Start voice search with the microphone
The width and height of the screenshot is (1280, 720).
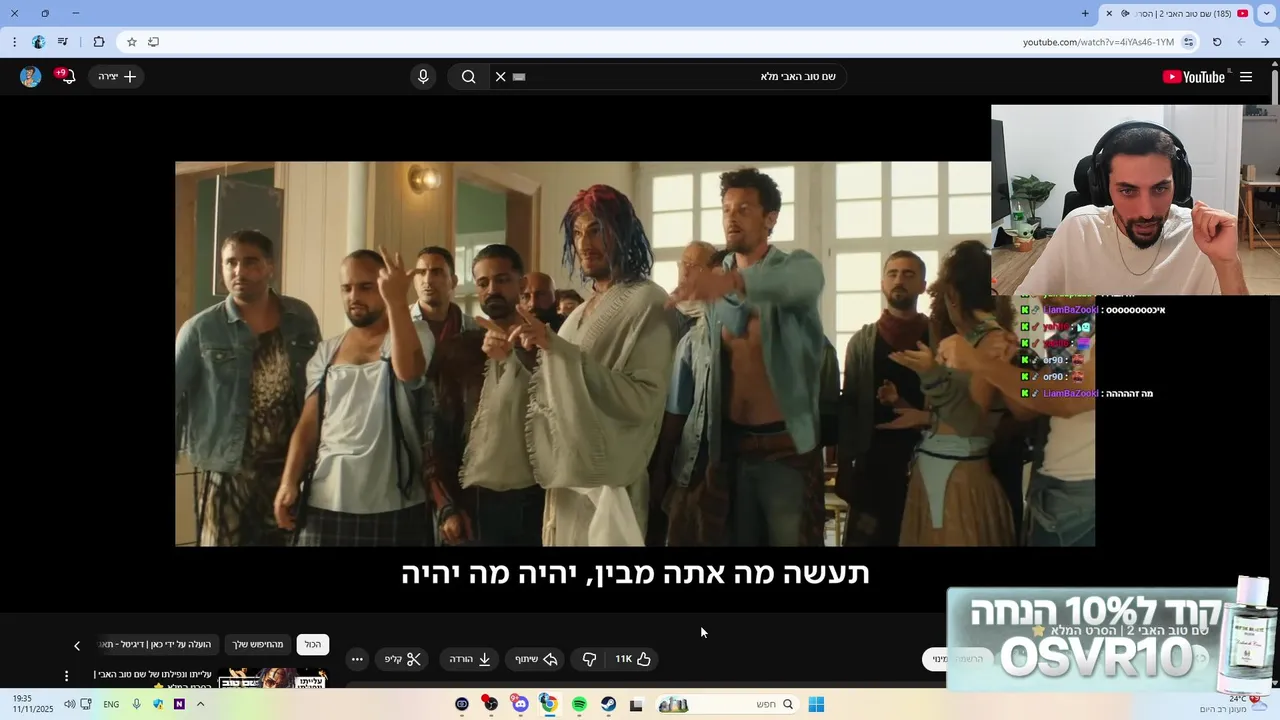click(x=423, y=77)
